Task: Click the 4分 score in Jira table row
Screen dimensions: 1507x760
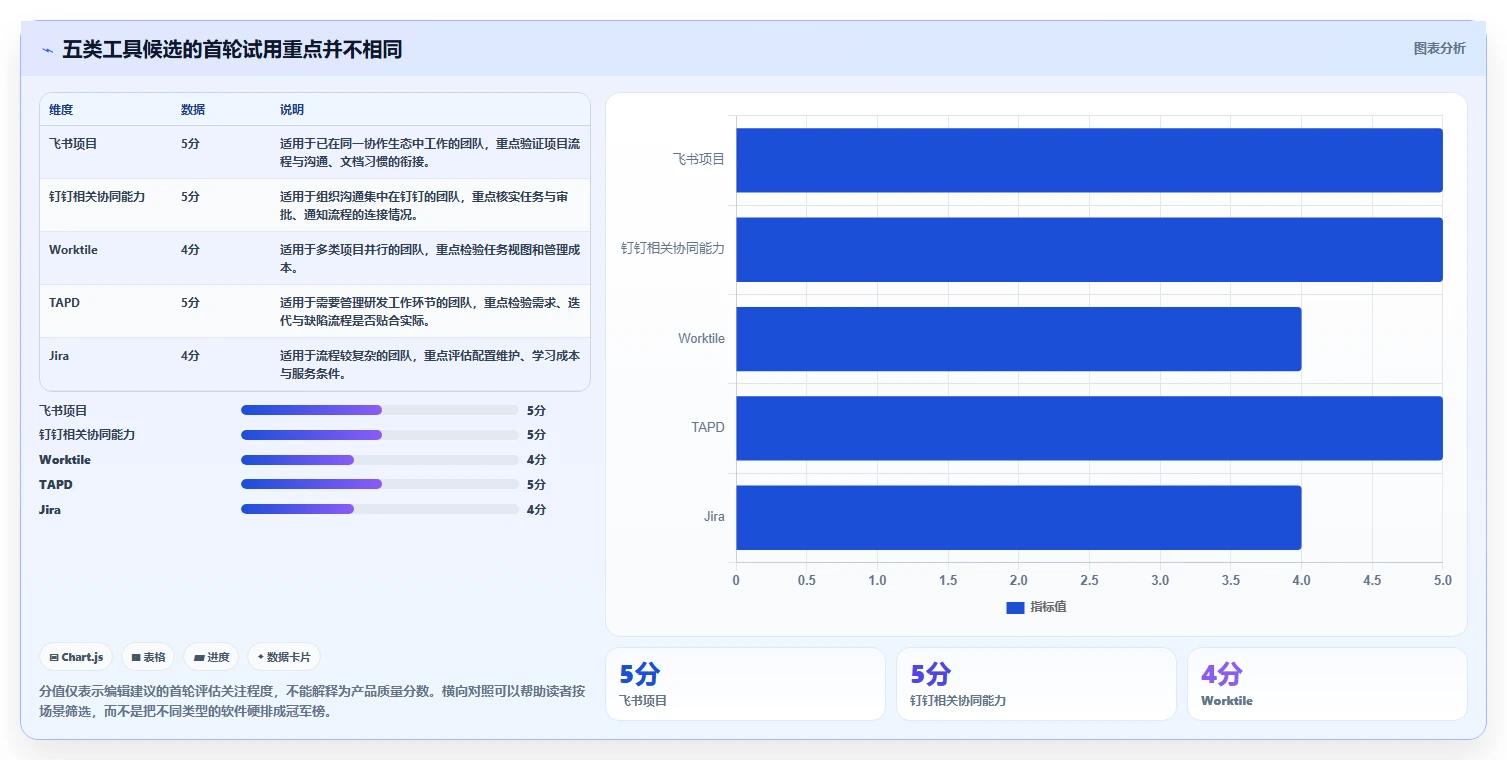Action: (x=190, y=356)
